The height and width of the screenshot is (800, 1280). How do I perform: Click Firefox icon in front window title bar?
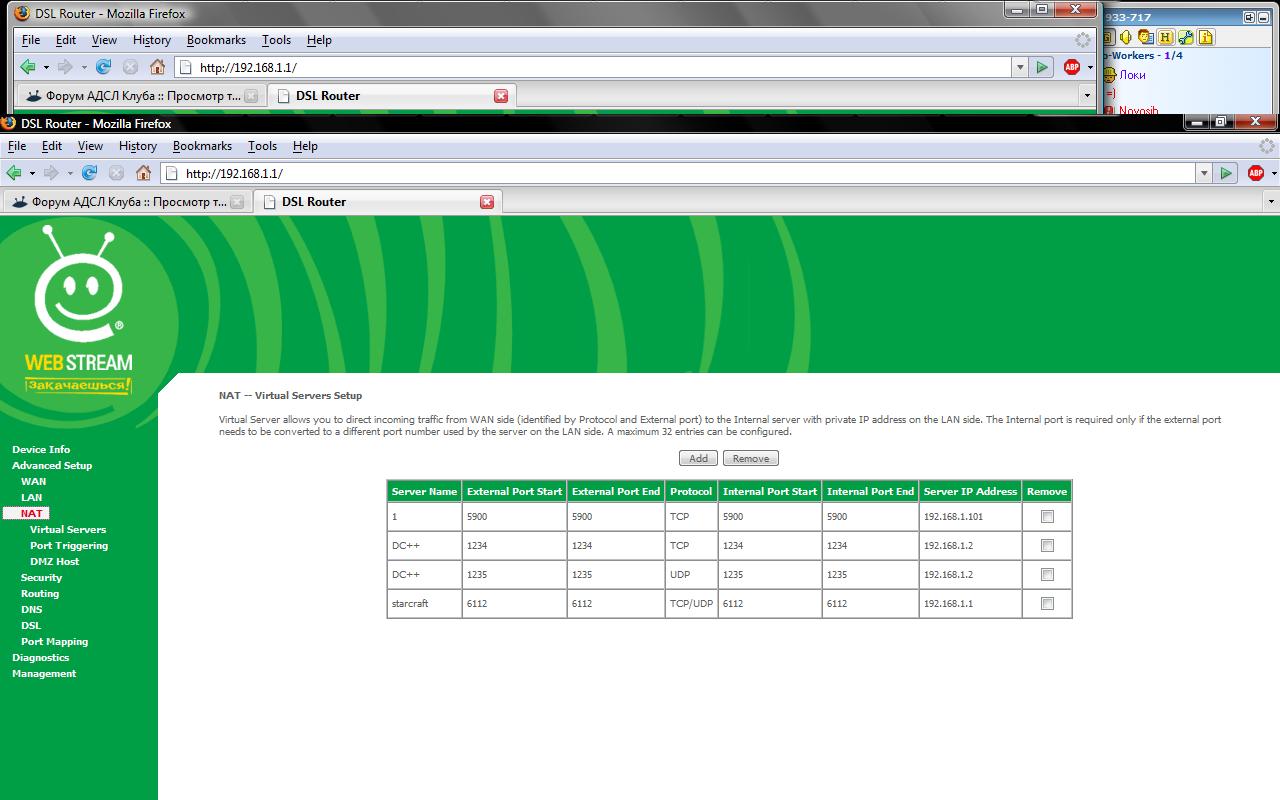tap(8, 123)
